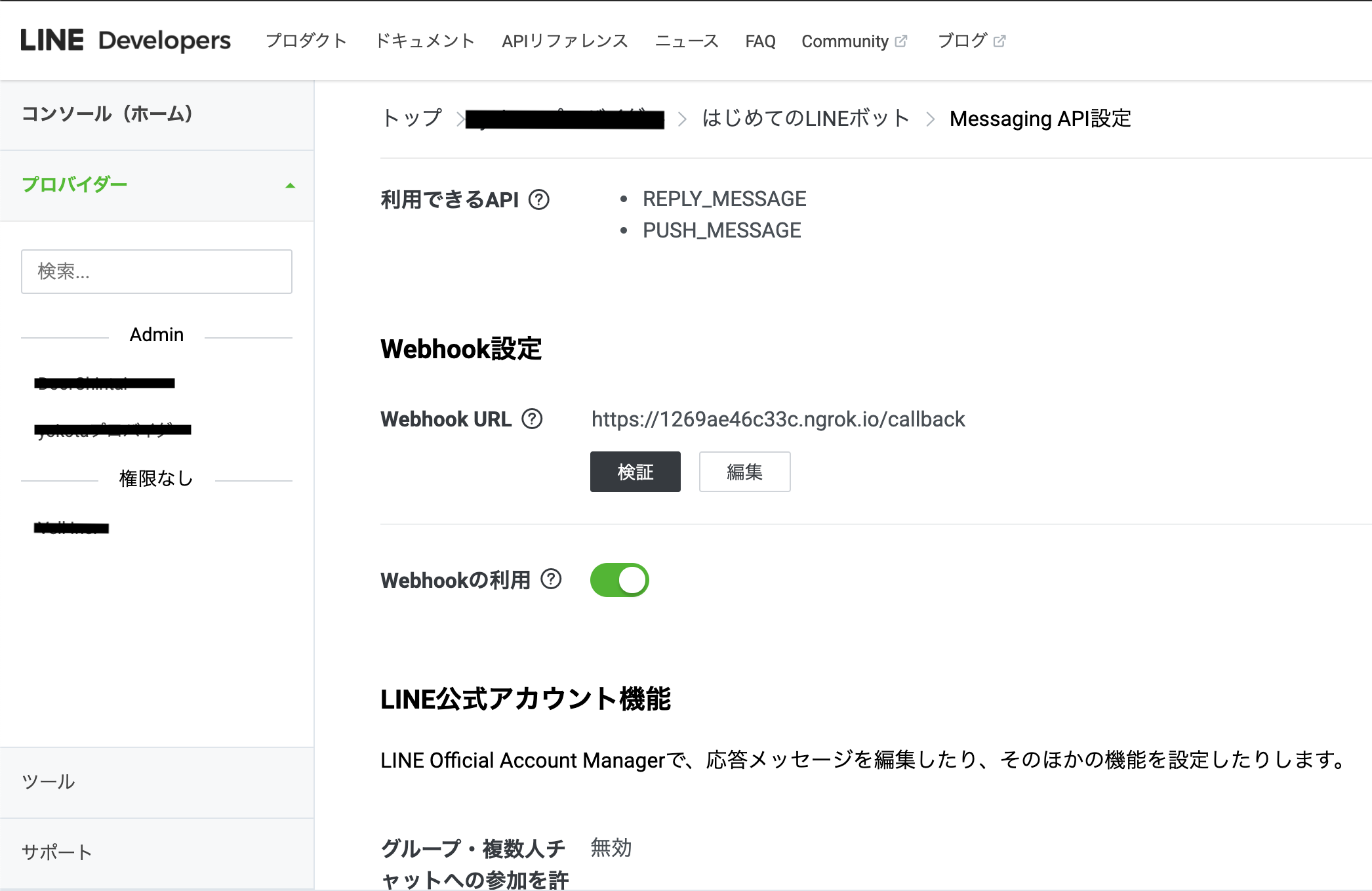Select second redacted provider under Admin
This screenshot has width=1372, height=891.
(x=113, y=430)
